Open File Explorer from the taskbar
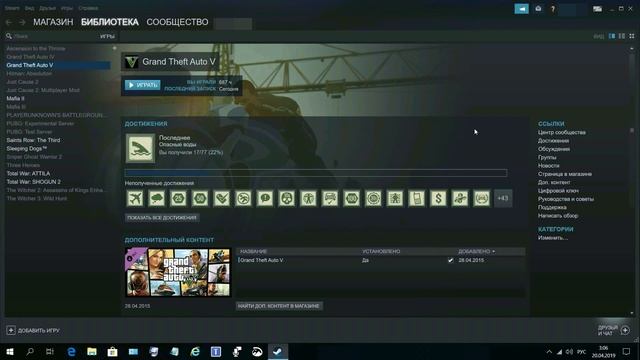 (92, 352)
